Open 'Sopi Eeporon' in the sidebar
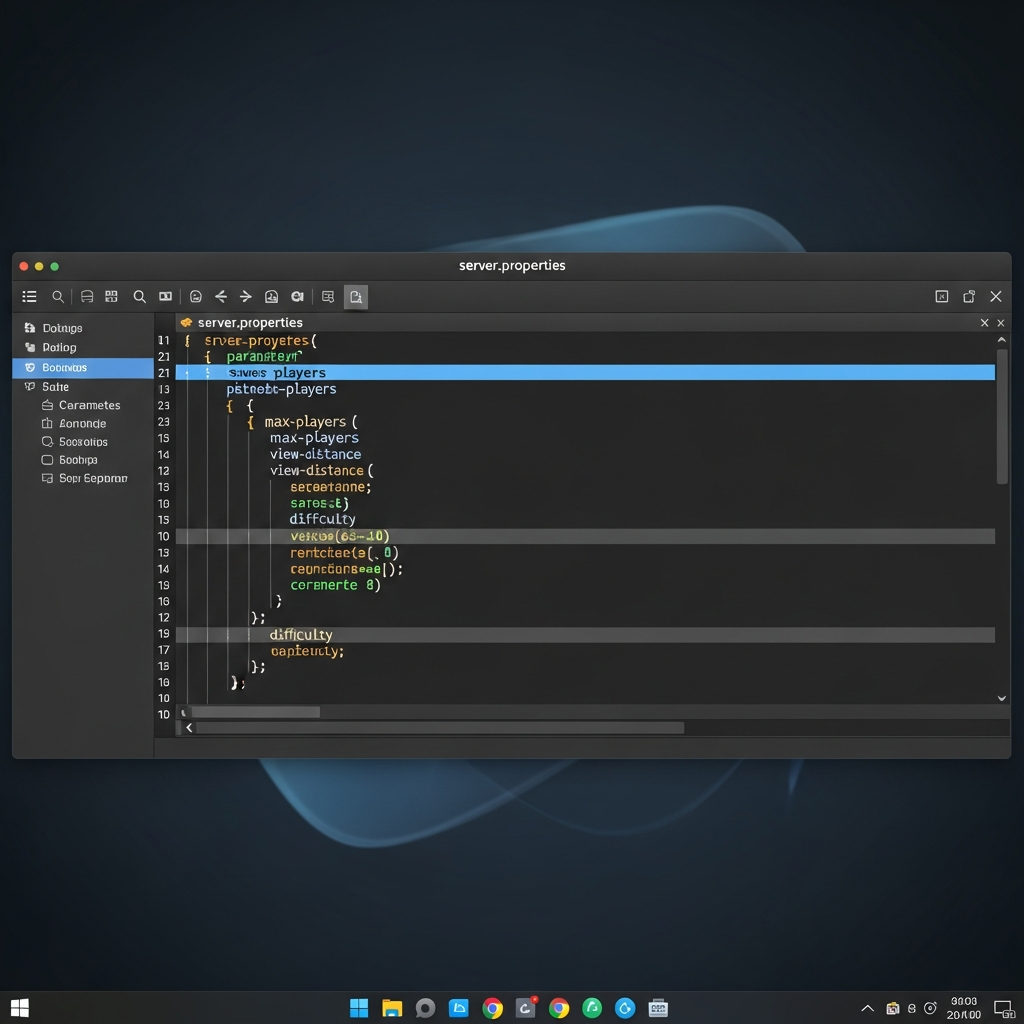 [x=93, y=478]
